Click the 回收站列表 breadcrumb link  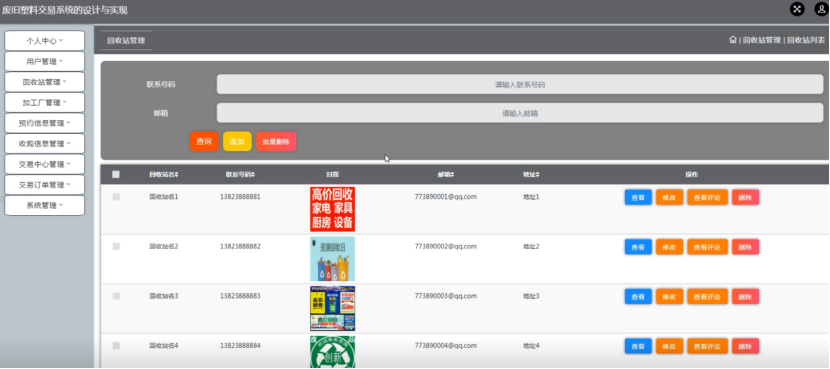tap(806, 40)
